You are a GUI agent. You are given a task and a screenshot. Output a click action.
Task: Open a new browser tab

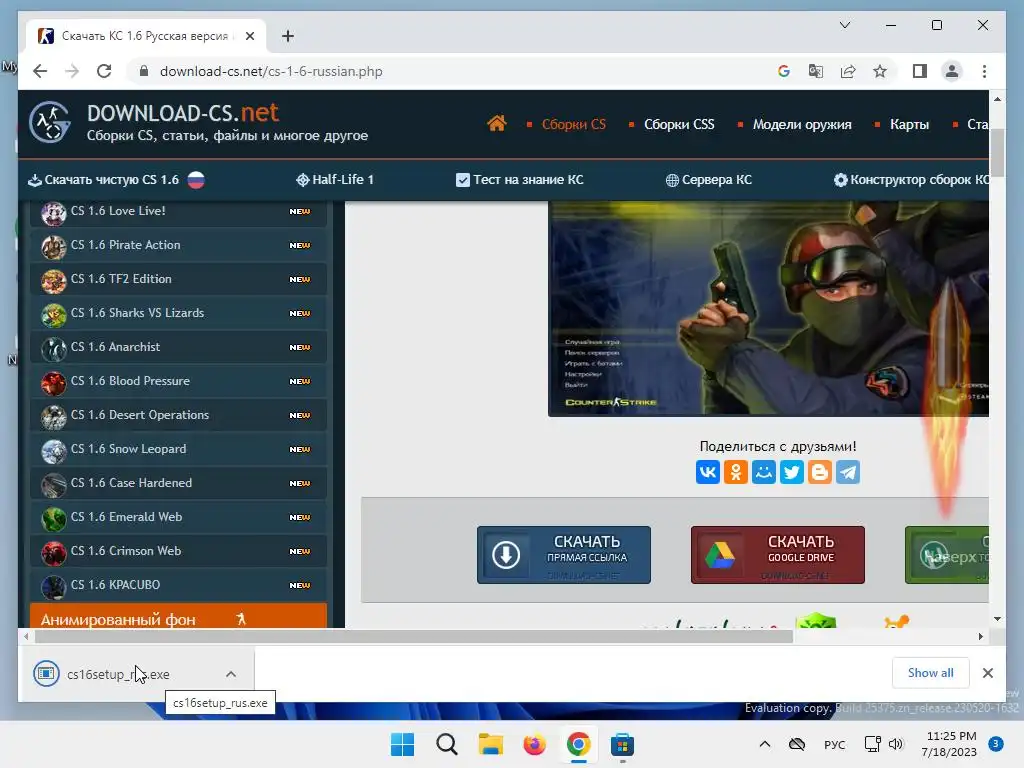(288, 36)
